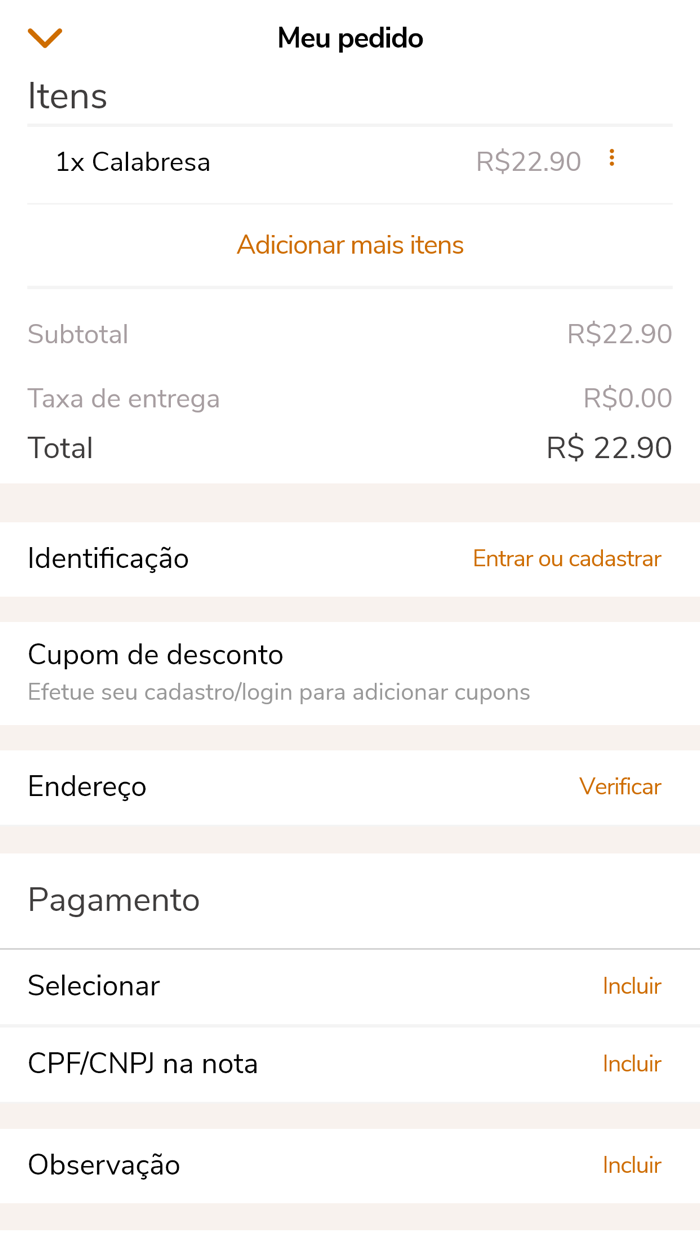The width and height of the screenshot is (700, 1244).
Task: Click Verificar next to Endereço
Action: (620, 786)
